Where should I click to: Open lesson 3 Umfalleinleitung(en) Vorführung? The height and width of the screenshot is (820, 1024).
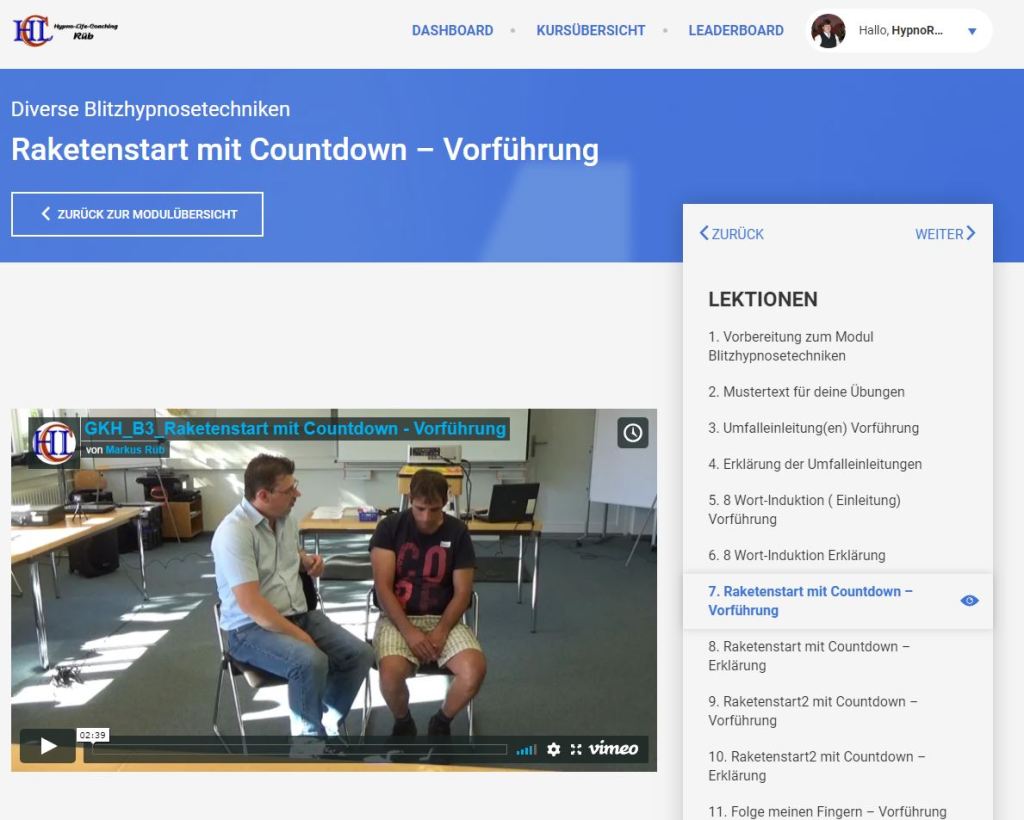(813, 428)
